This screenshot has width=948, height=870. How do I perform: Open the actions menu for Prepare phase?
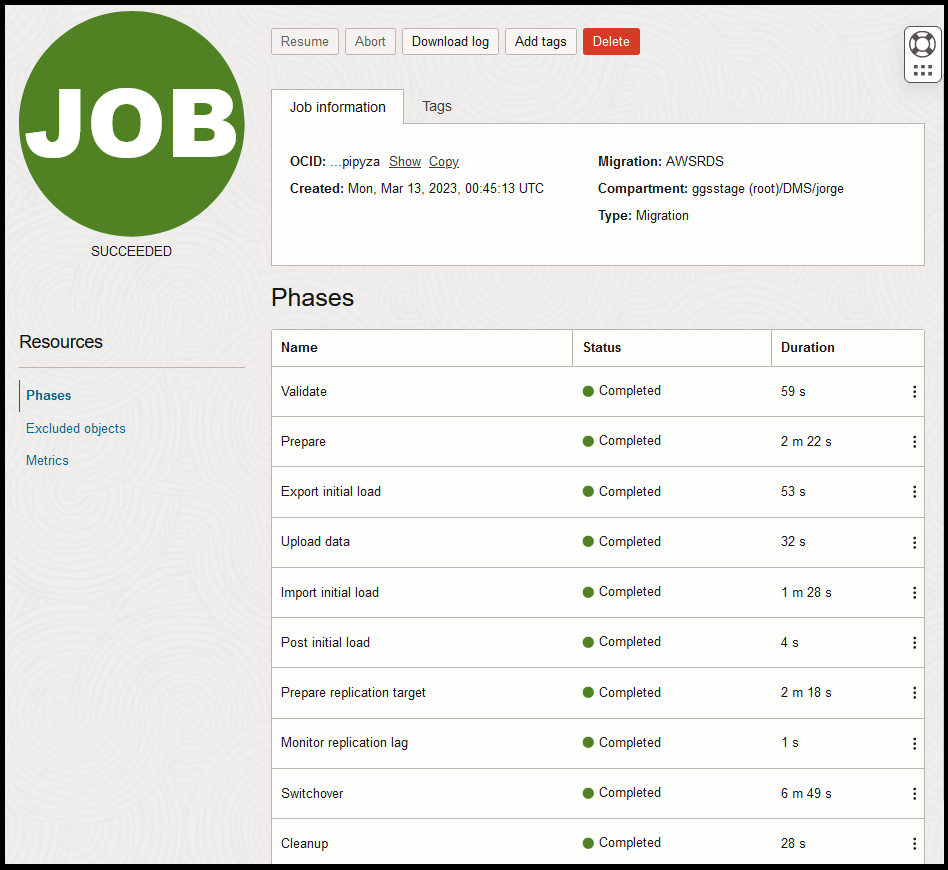click(914, 442)
